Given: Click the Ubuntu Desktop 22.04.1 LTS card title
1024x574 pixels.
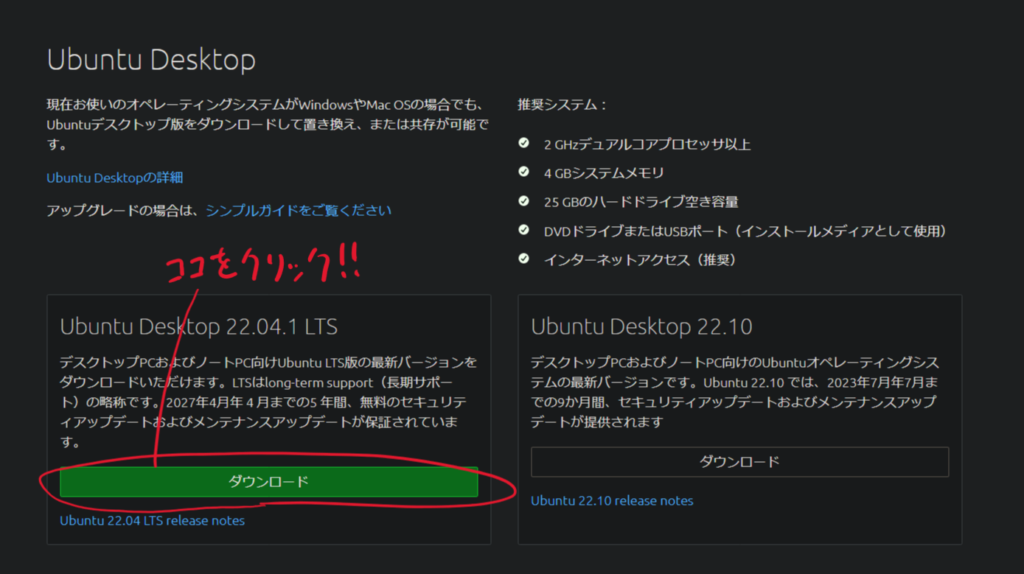Looking at the screenshot, I should click(200, 327).
